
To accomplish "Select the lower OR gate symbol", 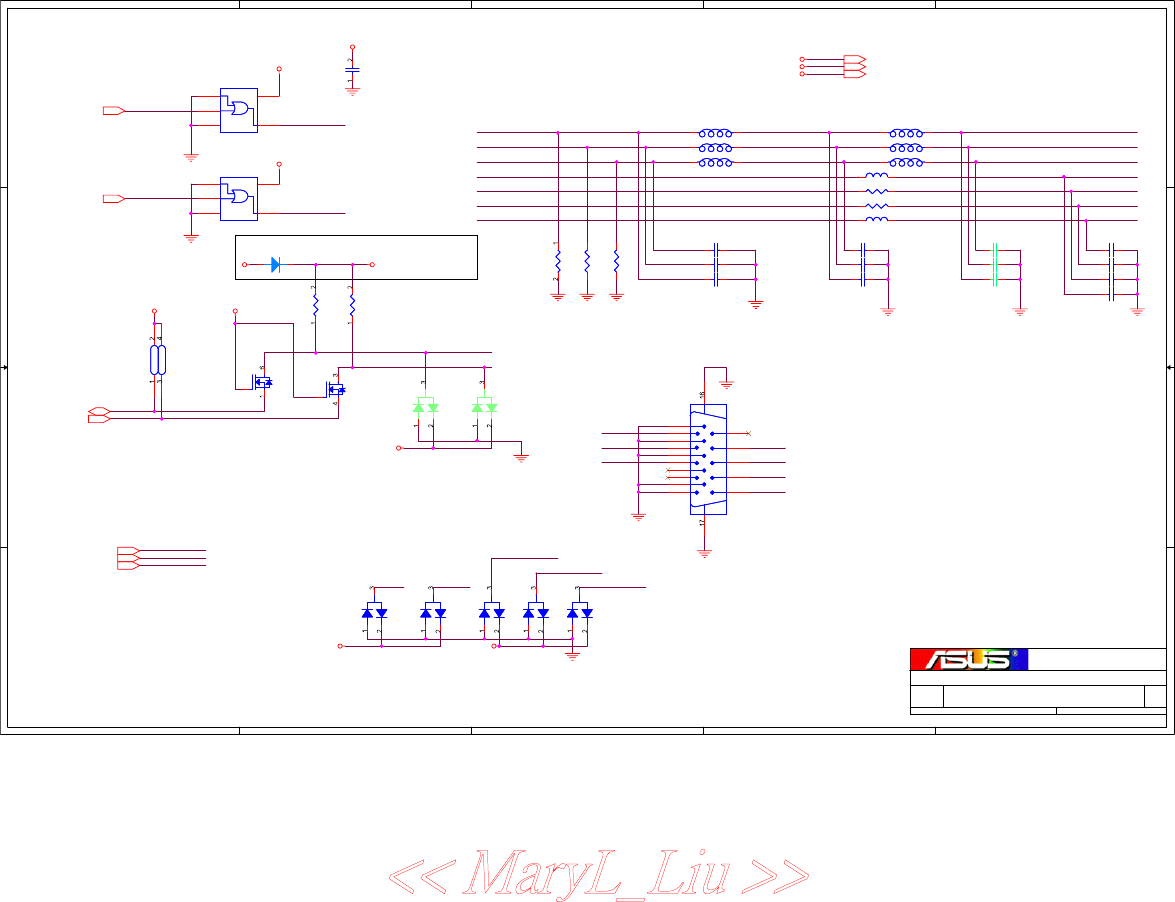I will [x=239, y=199].
